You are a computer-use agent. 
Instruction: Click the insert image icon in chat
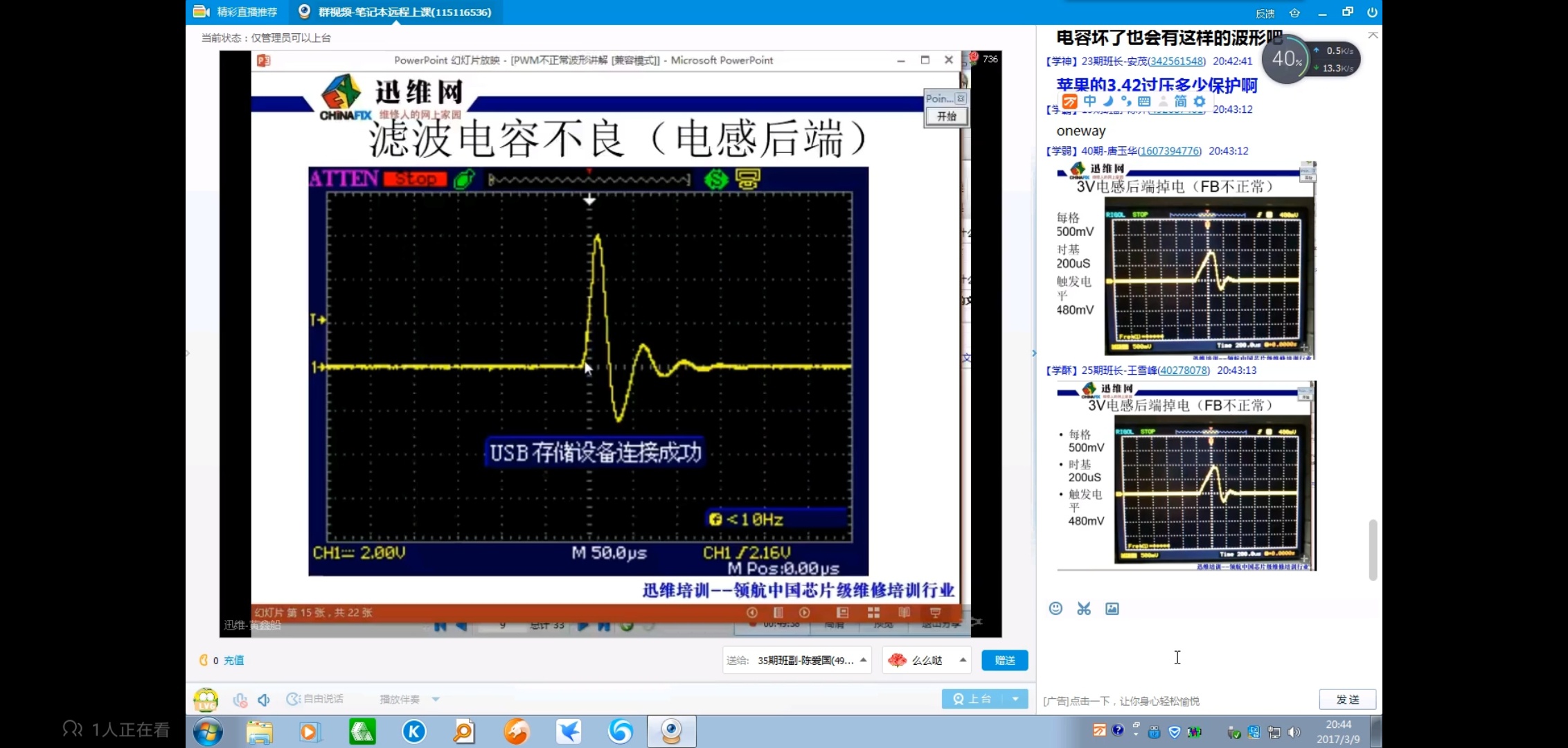[x=1112, y=608]
